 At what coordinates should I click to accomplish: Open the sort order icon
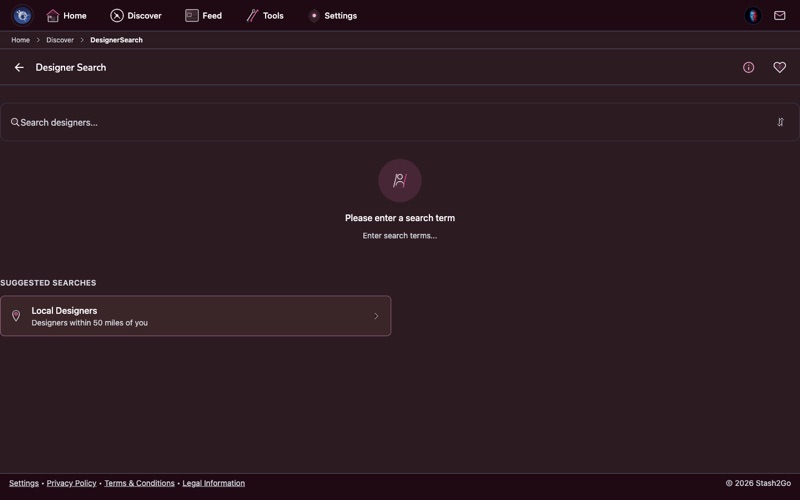(x=780, y=122)
